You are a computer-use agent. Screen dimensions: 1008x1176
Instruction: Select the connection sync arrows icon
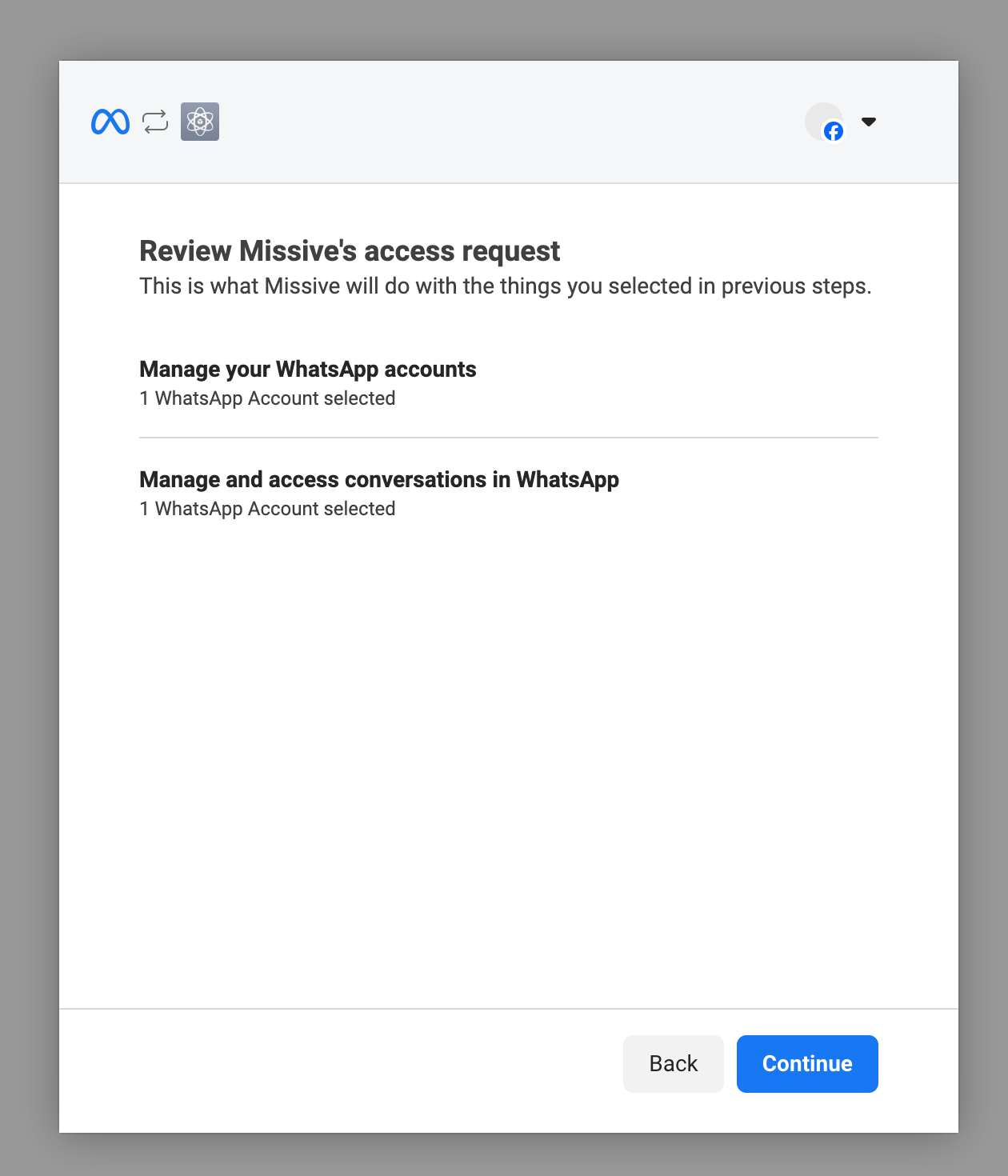154,122
